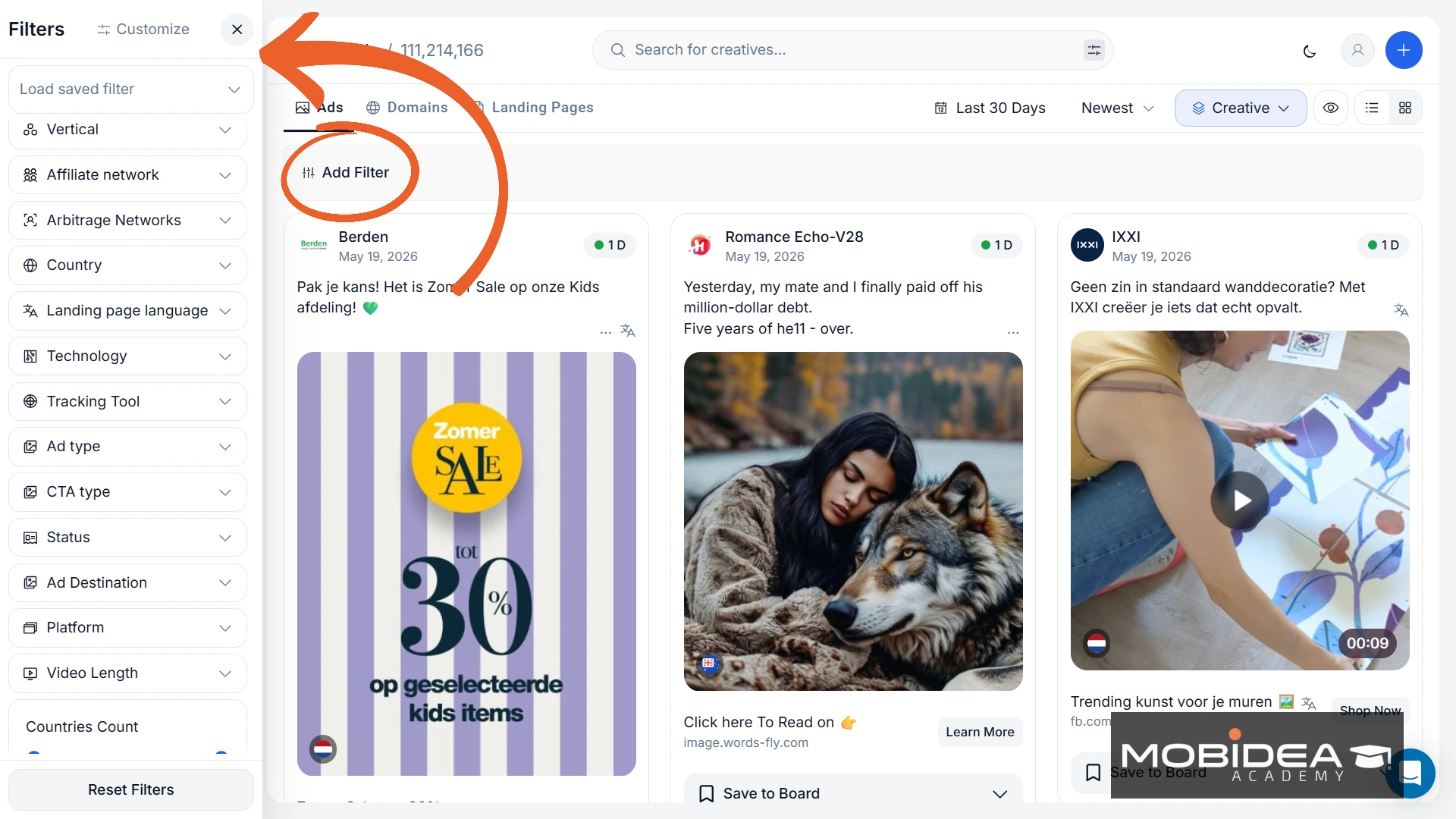Click the Vertical filter icon
Screen dimensions: 1456x819
pyautogui.click(x=30, y=130)
